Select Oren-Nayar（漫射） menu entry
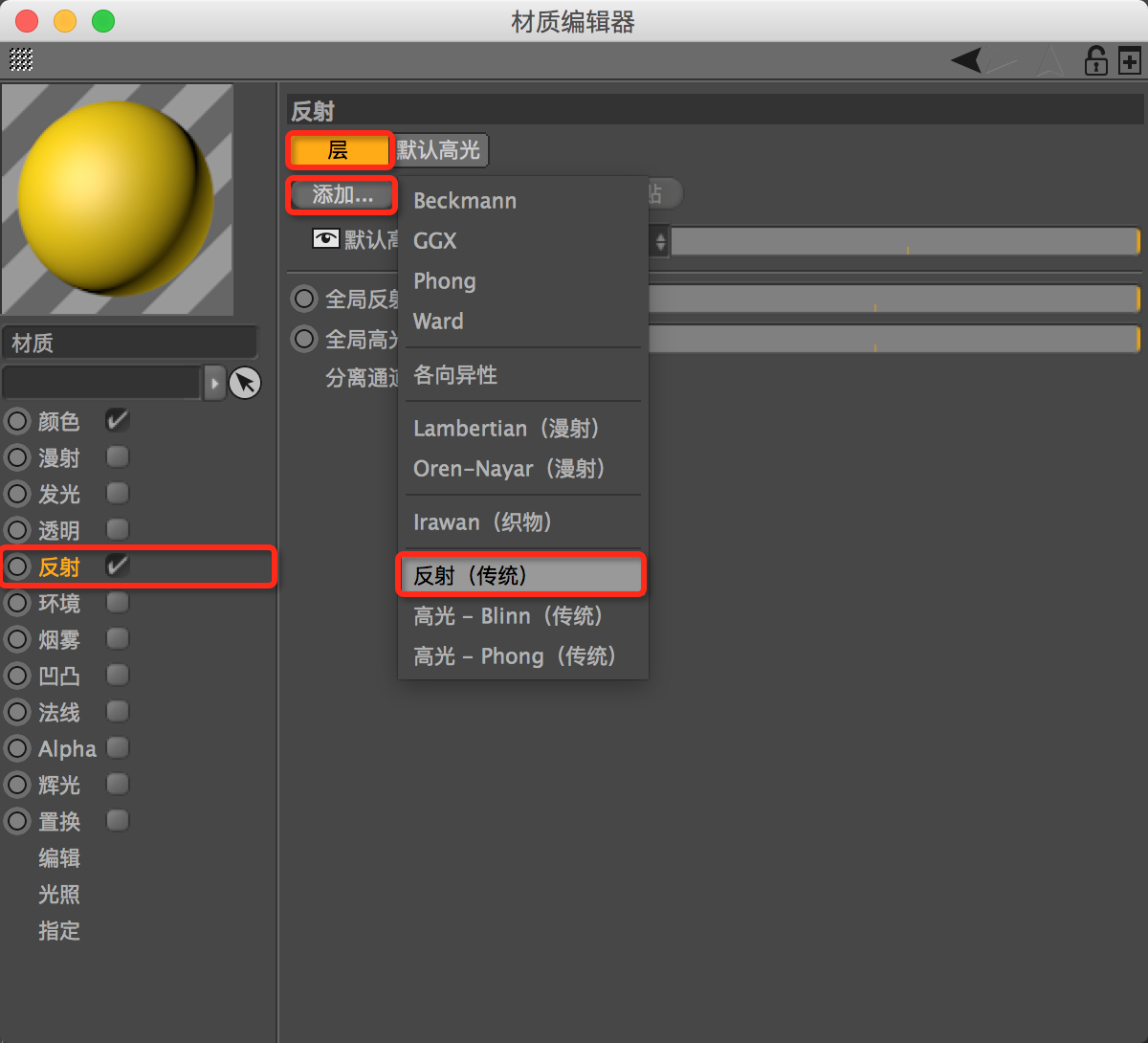This screenshot has height=1043, width=1148. [x=522, y=469]
